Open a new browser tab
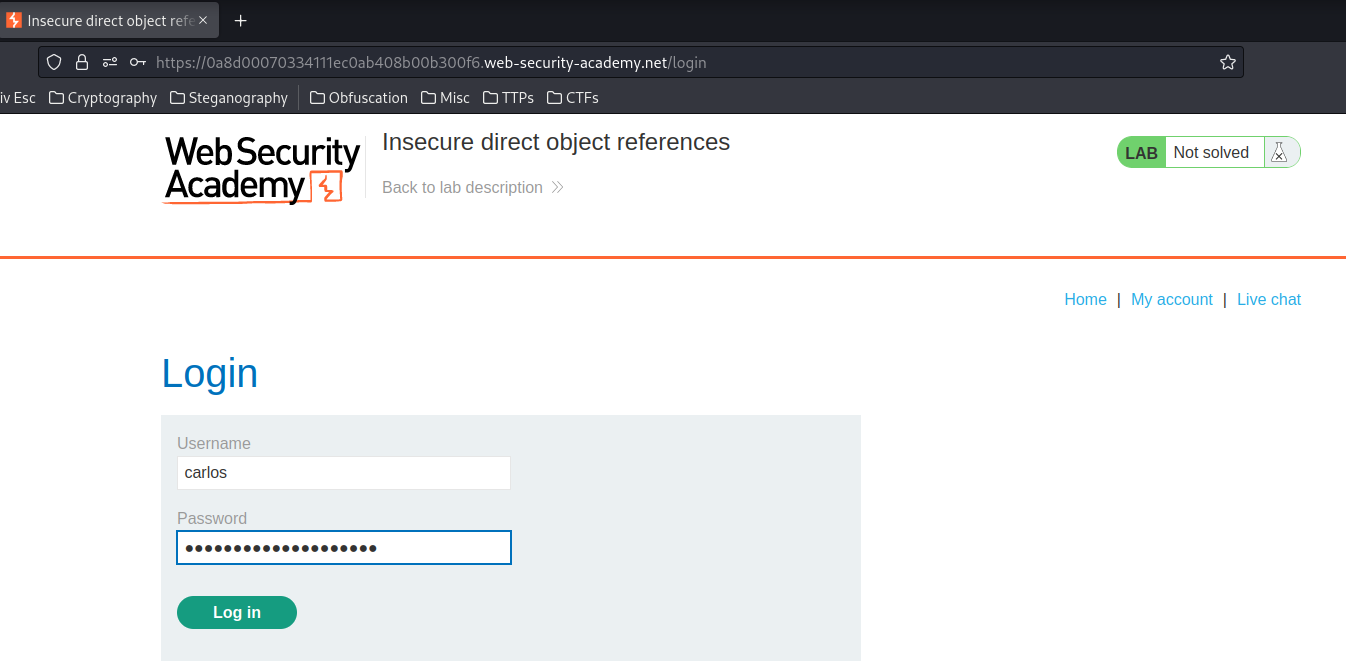1346x672 pixels. [240, 20]
